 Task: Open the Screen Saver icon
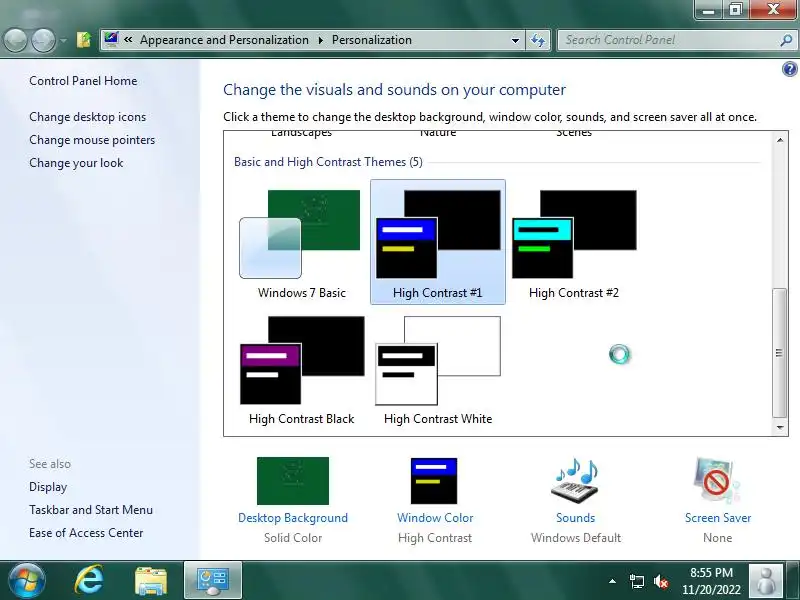717,481
